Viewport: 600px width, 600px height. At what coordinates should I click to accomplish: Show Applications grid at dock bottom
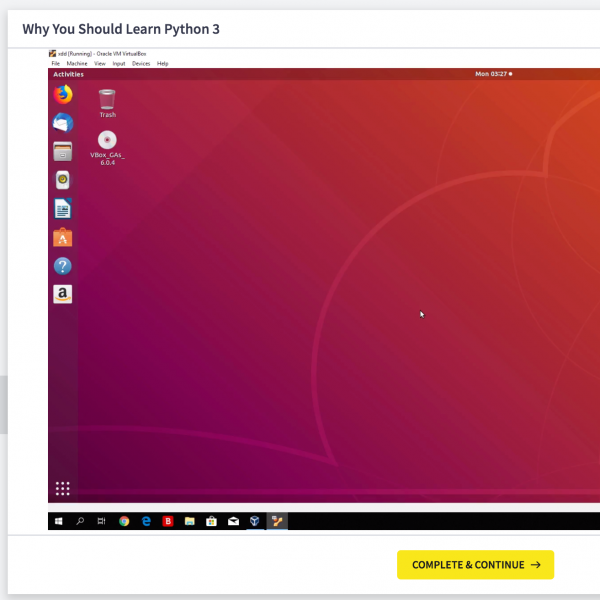[x=63, y=489]
